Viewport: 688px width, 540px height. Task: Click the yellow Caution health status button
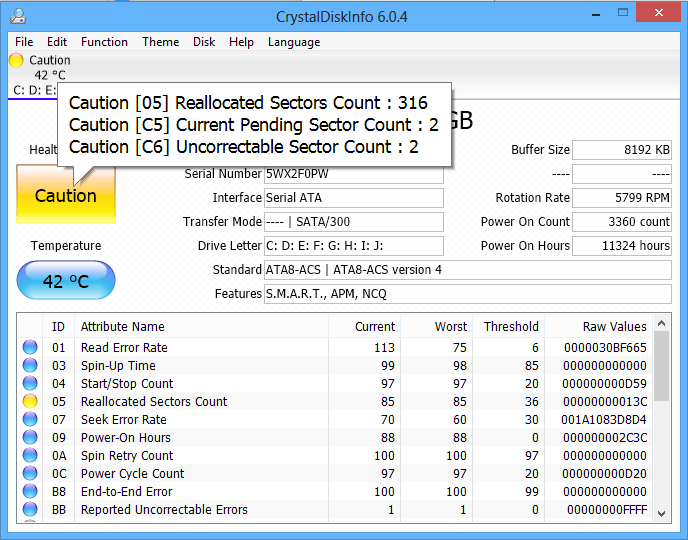point(66,195)
